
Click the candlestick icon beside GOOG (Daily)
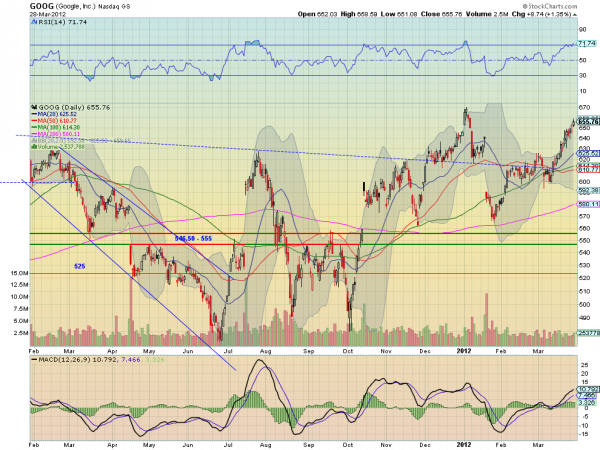34,108
